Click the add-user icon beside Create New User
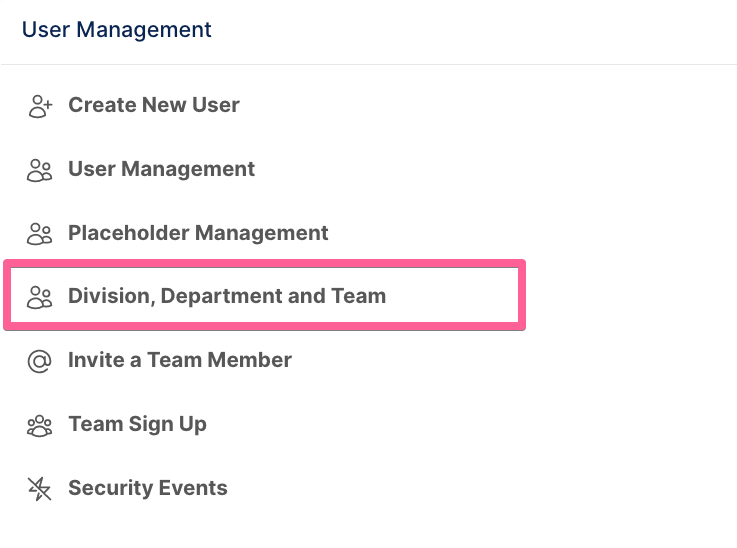This screenshot has width=737, height=548. click(x=40, y=106)
